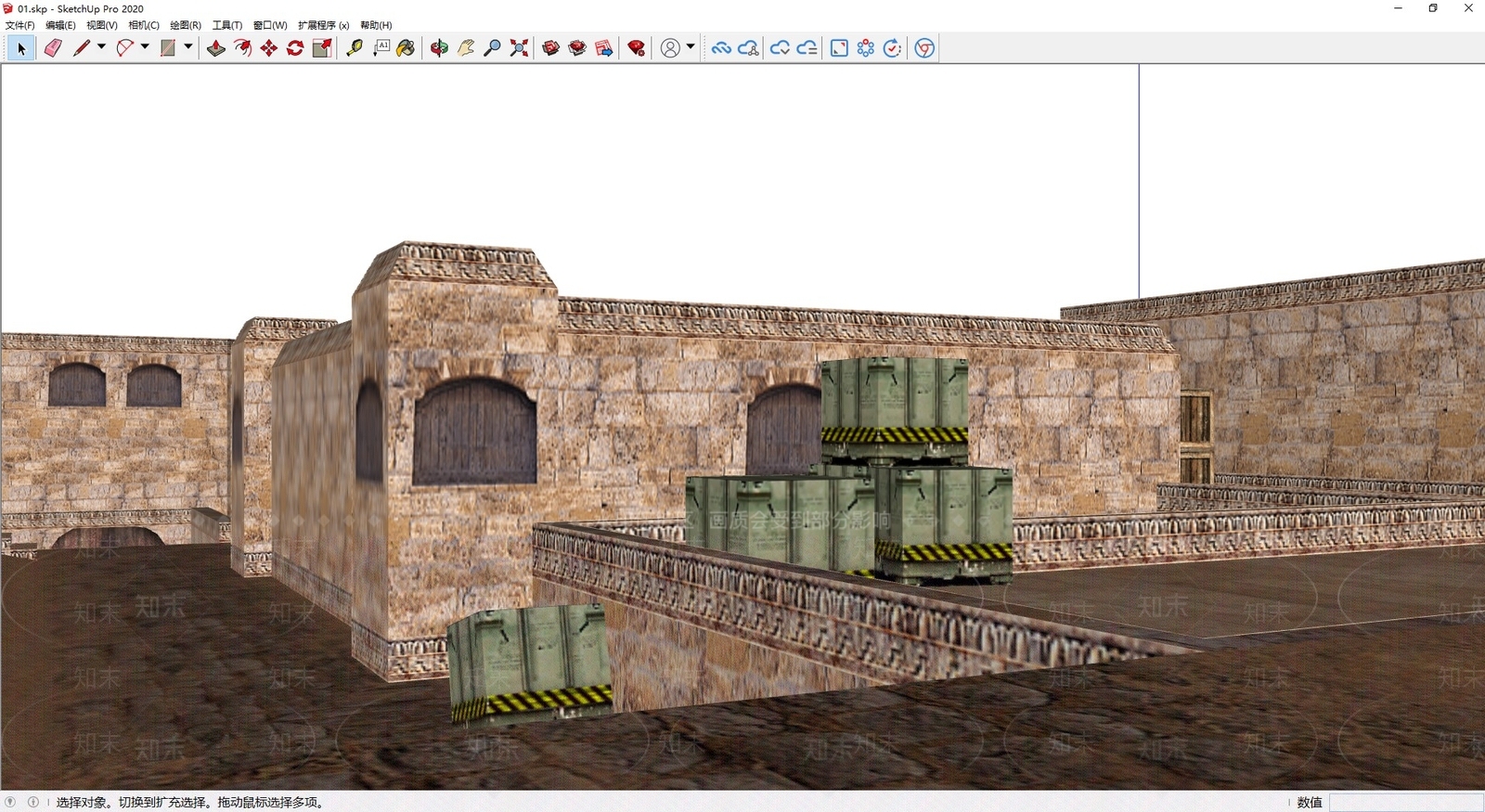
Task: Select the Paint Bucket tool
Action: coord(407,48)
